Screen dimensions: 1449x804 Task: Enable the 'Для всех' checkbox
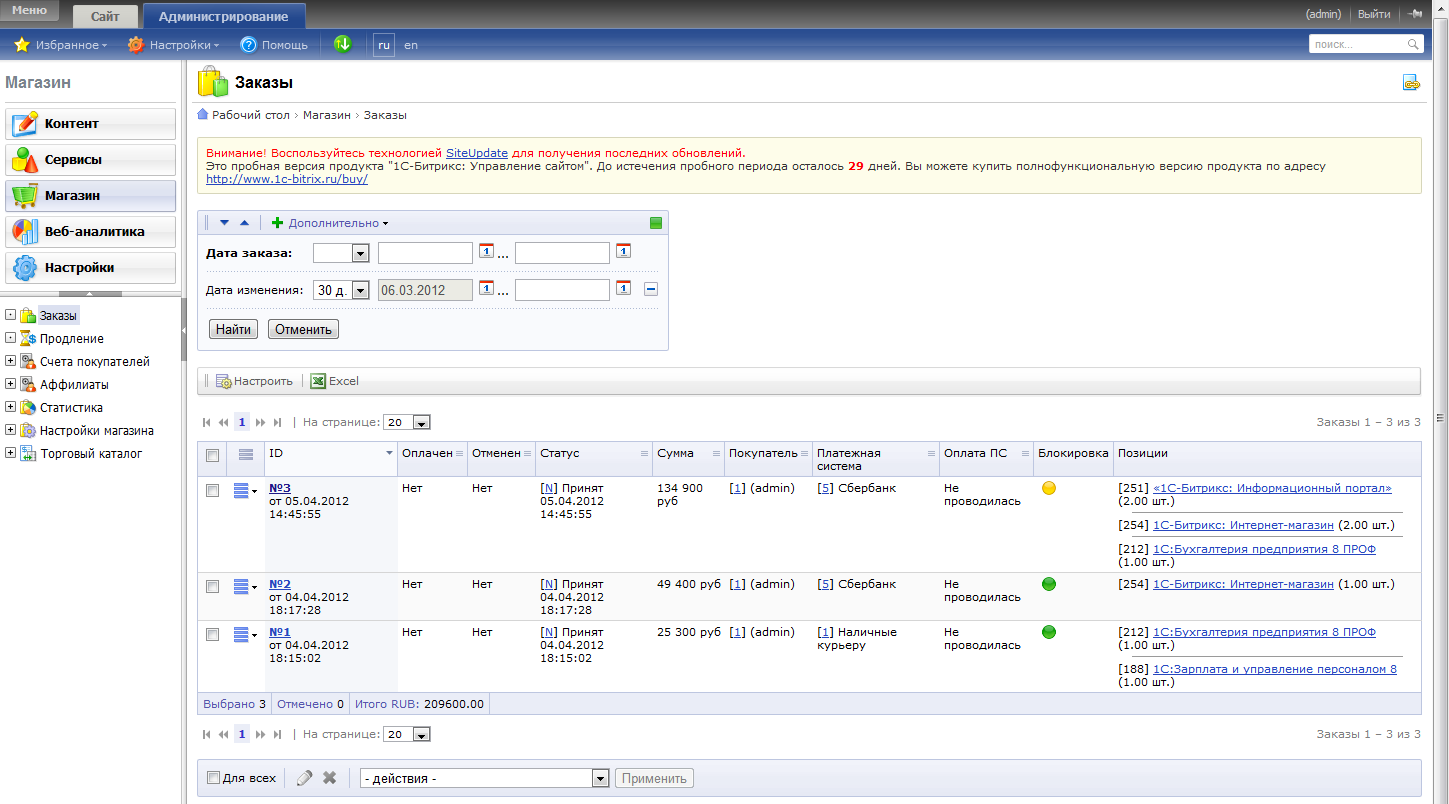pos(213,778)
